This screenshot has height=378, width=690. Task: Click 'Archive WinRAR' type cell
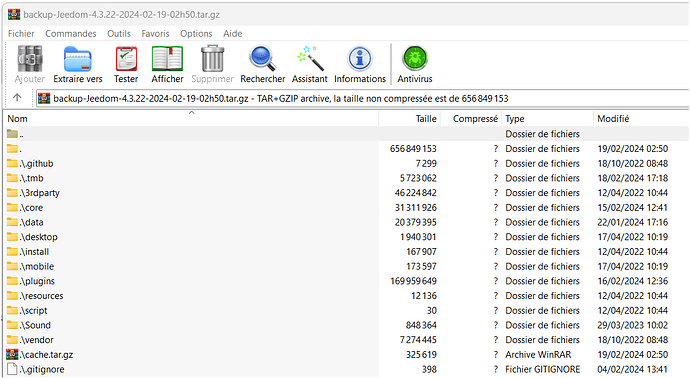[x=538, y=355]
